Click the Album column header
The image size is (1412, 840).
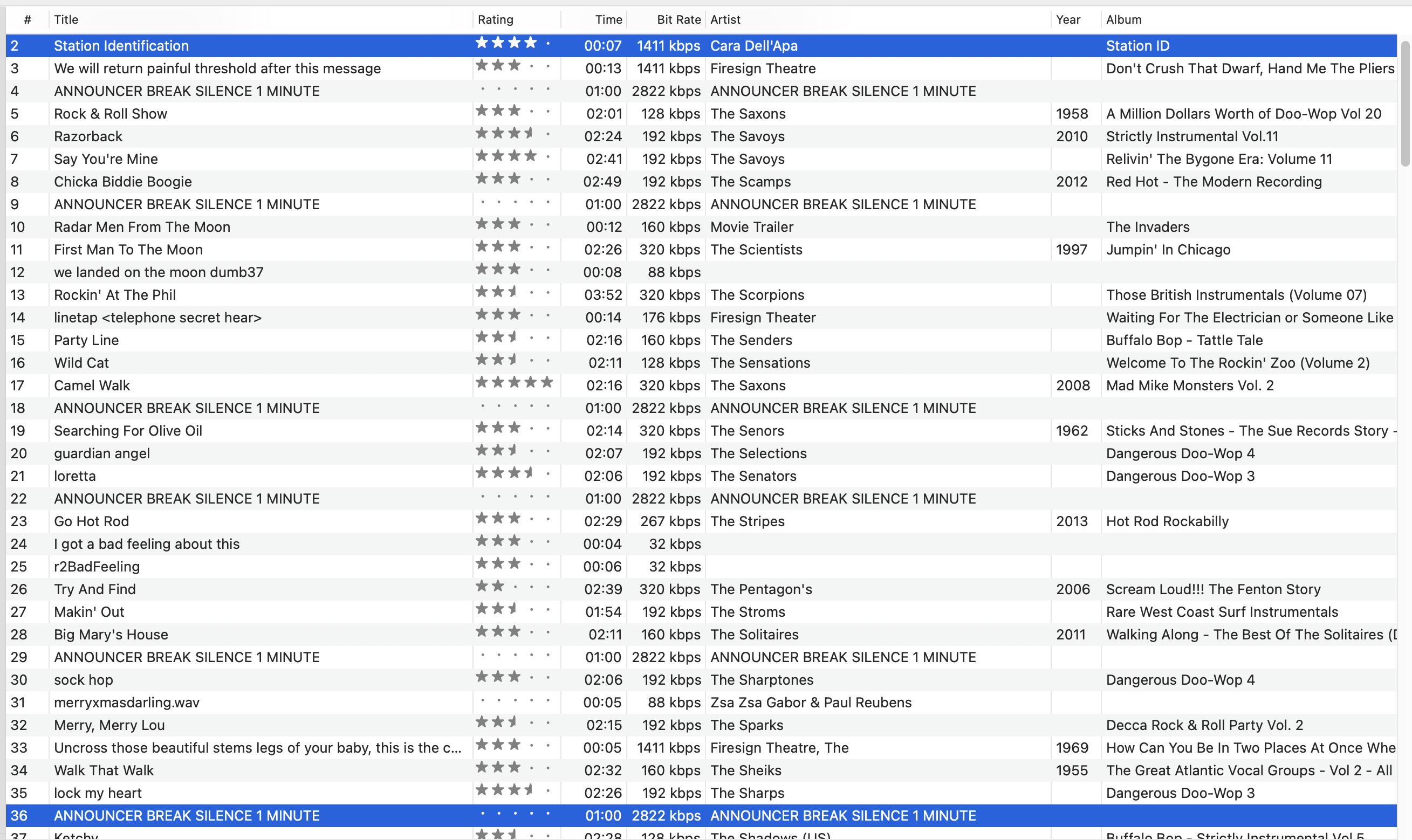tap(1123, 20)
